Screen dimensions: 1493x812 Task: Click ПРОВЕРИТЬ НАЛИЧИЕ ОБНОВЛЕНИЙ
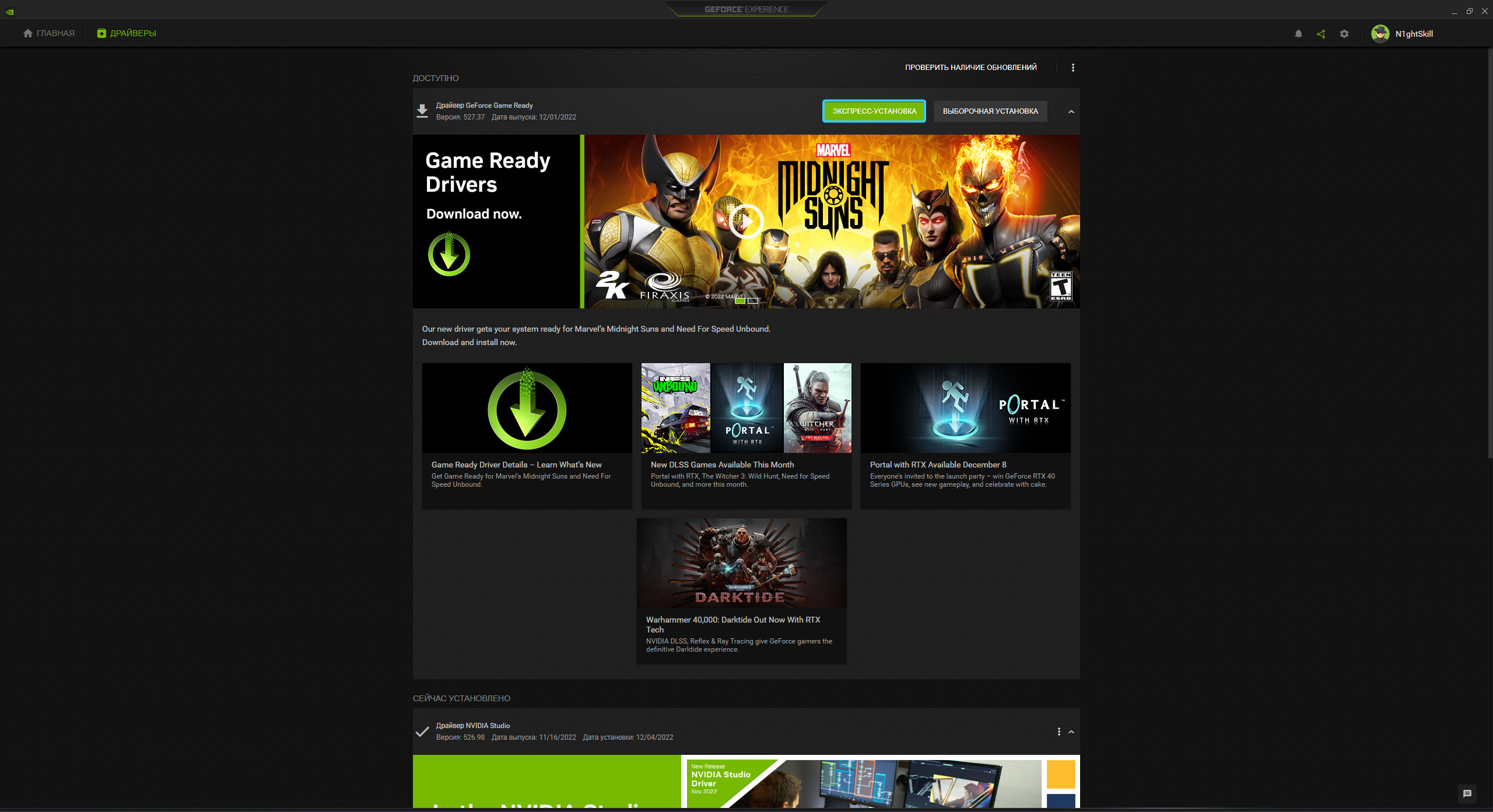(x=971, y=68)
